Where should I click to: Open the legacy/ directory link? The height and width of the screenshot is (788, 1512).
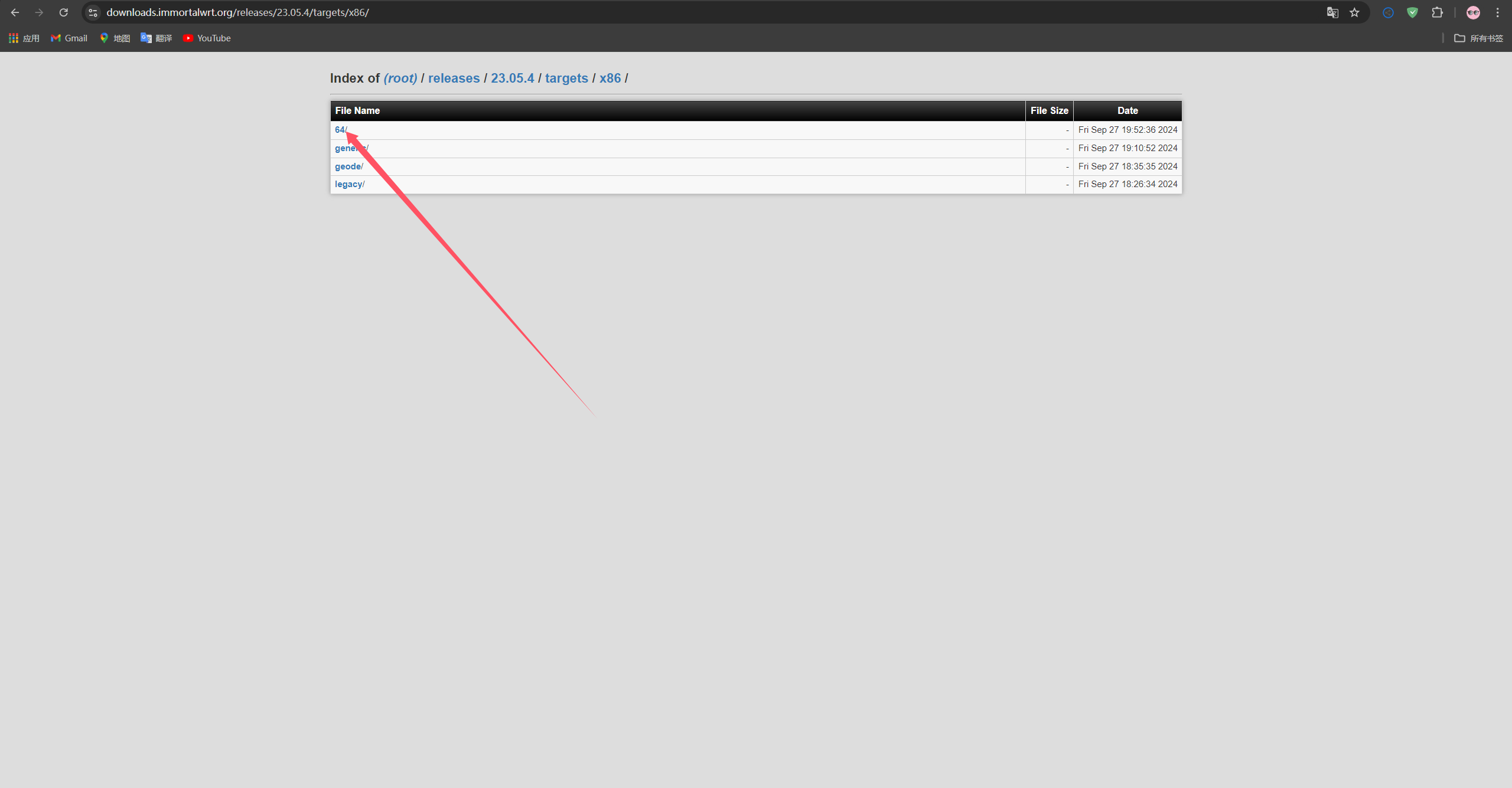[x=348, y=184]
